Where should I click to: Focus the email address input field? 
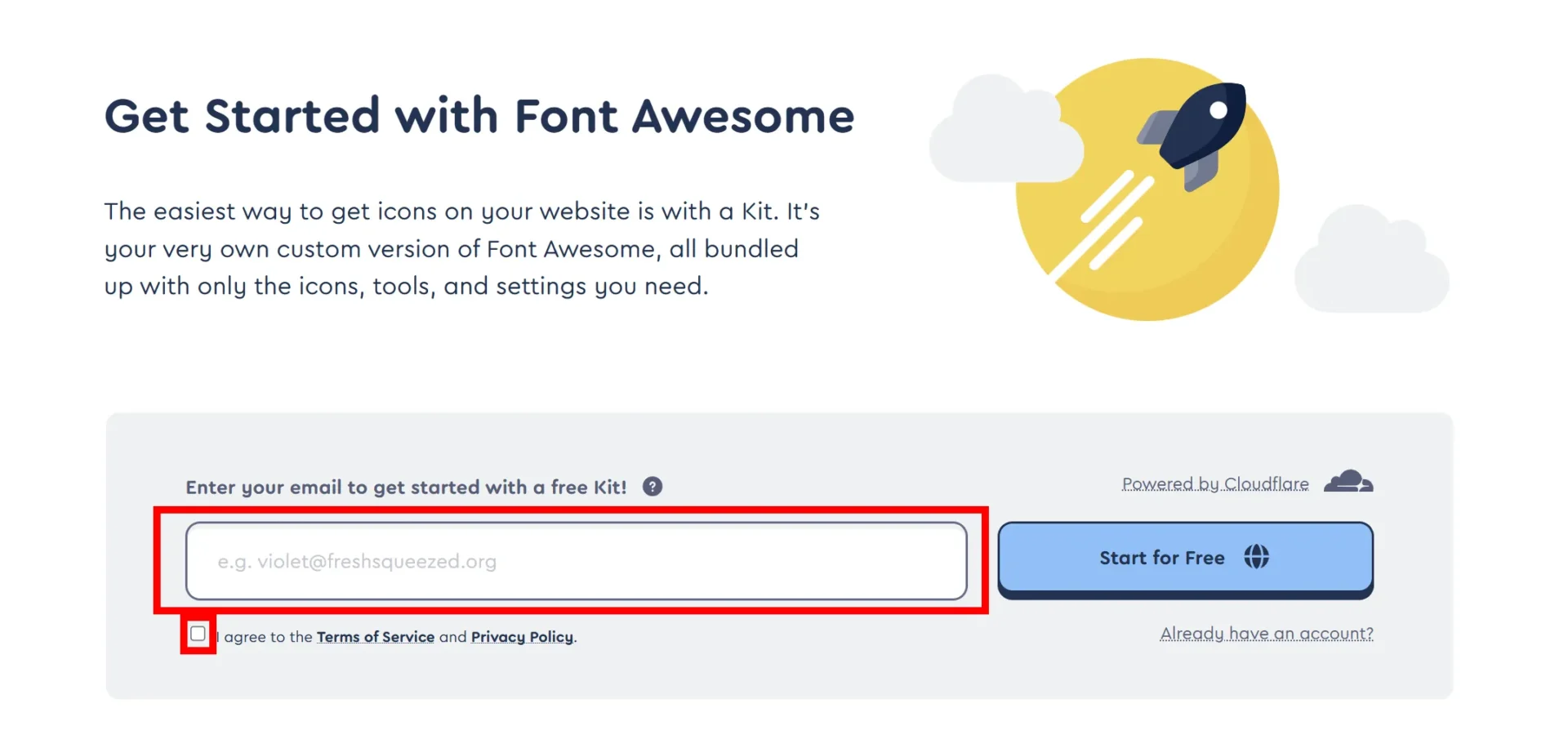(576, 561)
